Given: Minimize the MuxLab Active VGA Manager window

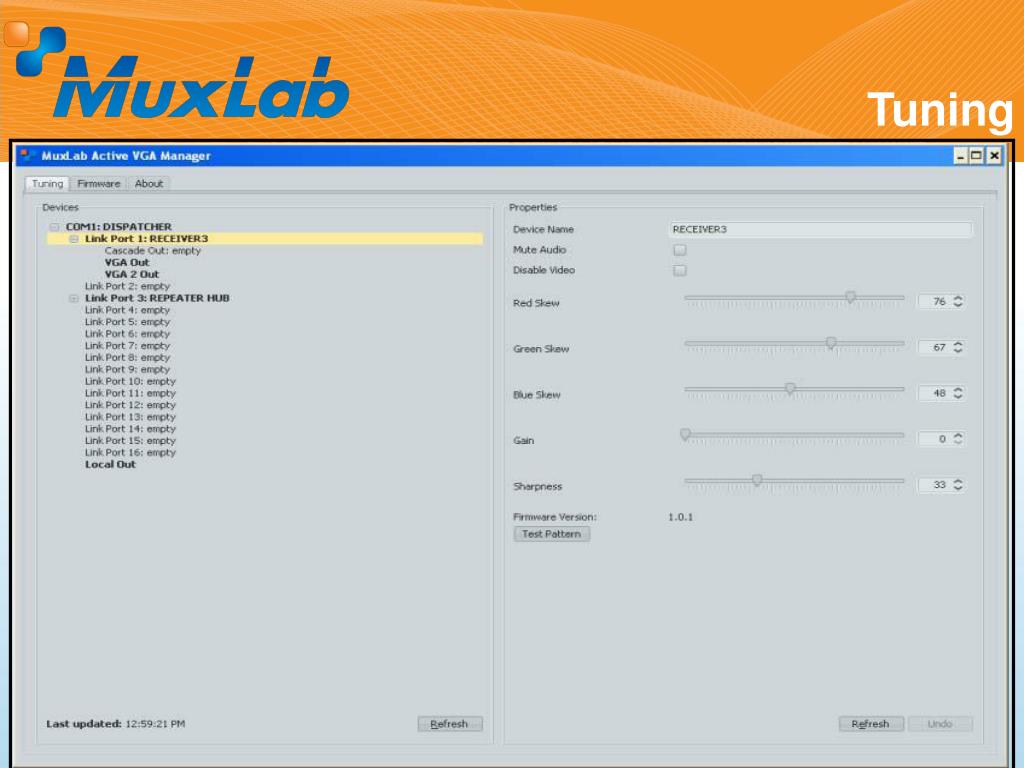Looking at the screenshot, I should point(960,156).
